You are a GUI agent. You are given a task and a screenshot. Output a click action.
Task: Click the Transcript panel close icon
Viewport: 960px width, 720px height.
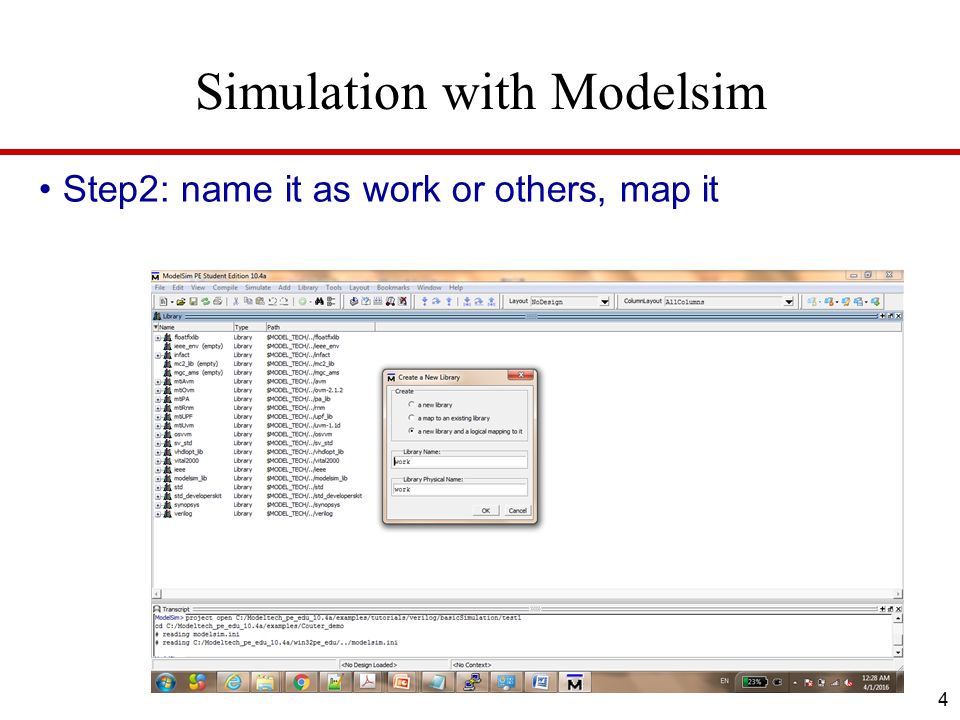coord(898,609)
